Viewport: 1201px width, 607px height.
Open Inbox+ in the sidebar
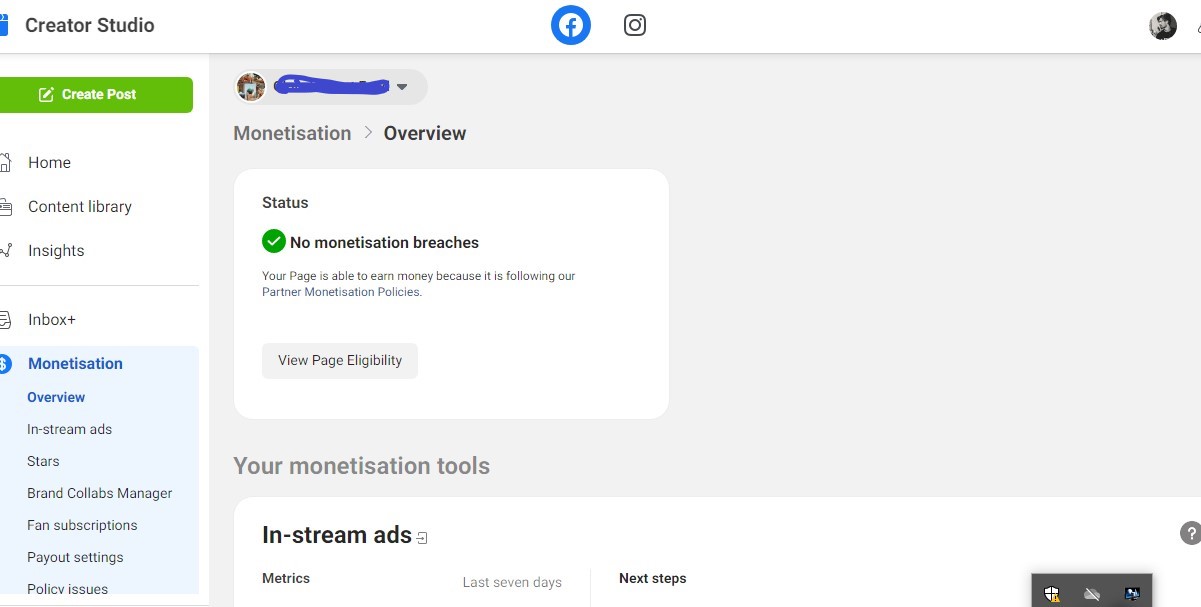pos(52,320)
